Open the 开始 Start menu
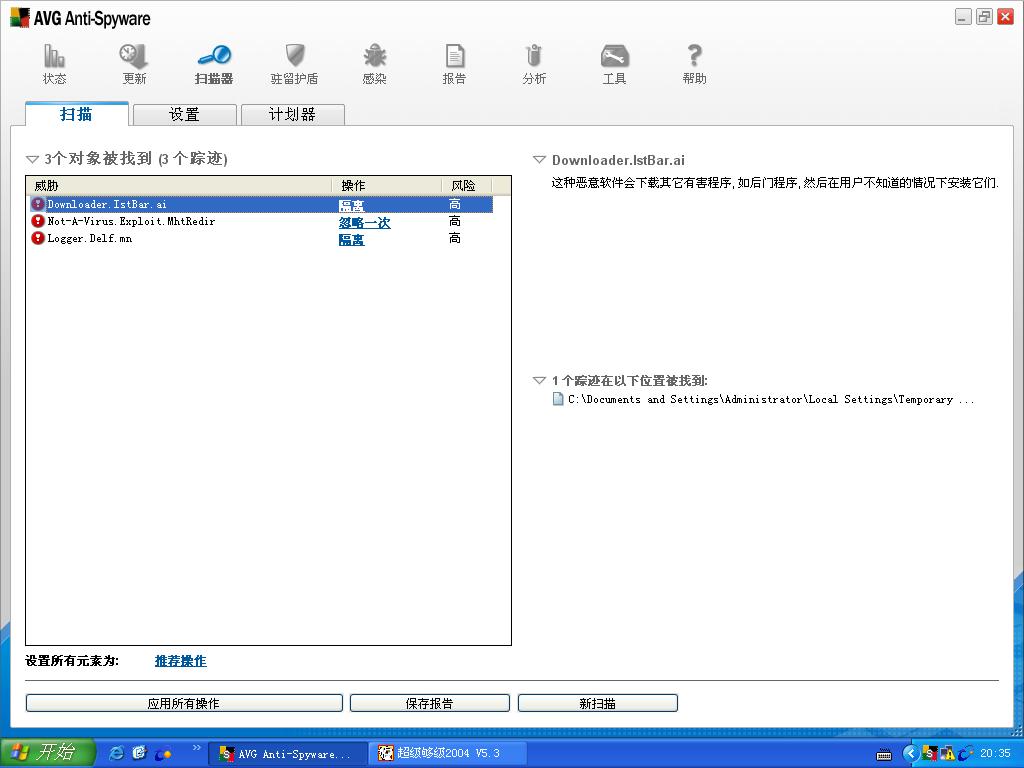1024x768 pixels. click(x=48, y=753)
